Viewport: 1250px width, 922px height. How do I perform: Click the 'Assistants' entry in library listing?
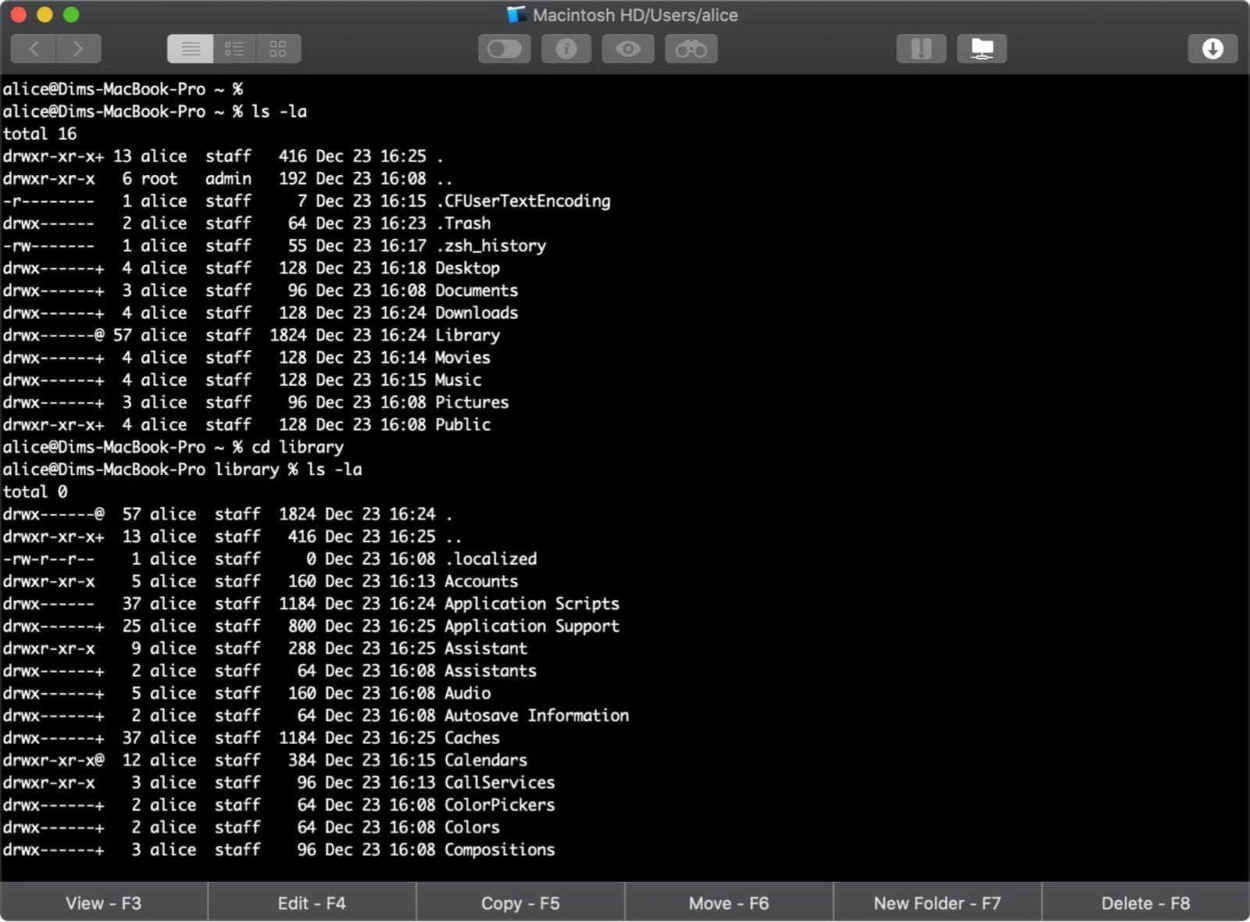click(490, 671)
